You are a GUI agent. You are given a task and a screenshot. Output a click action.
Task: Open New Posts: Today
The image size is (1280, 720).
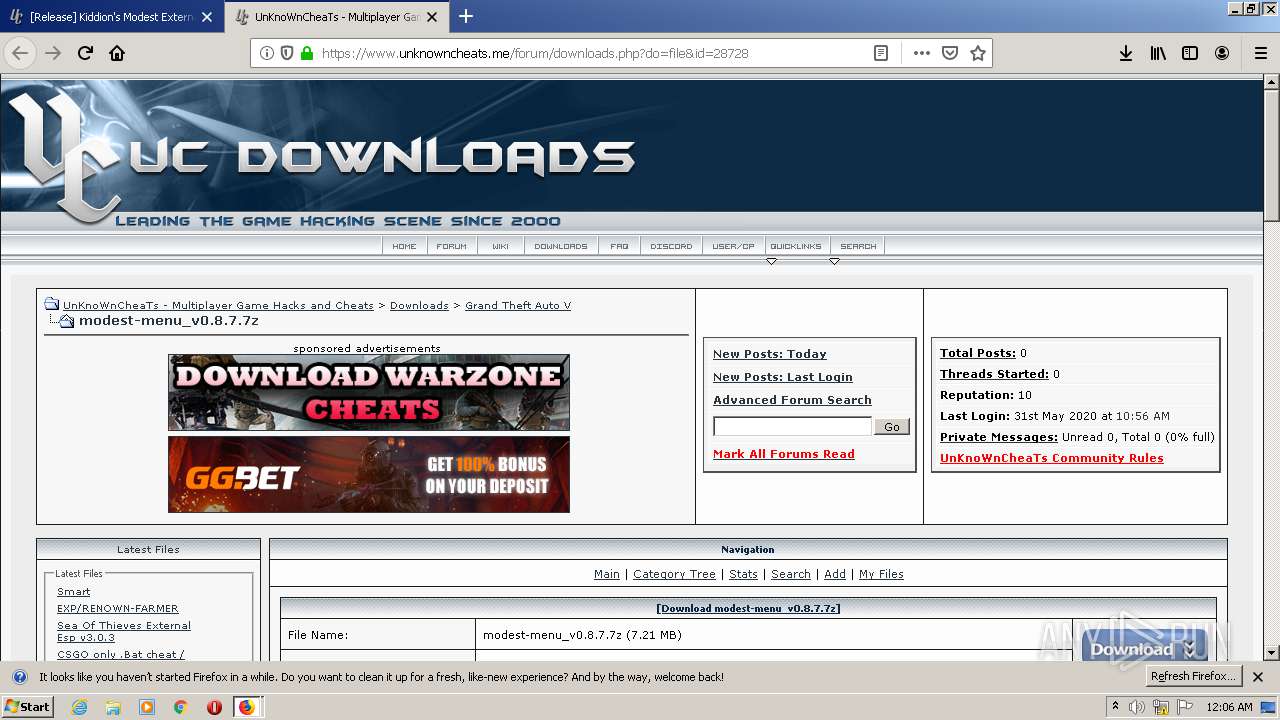[x=770, y=354]
